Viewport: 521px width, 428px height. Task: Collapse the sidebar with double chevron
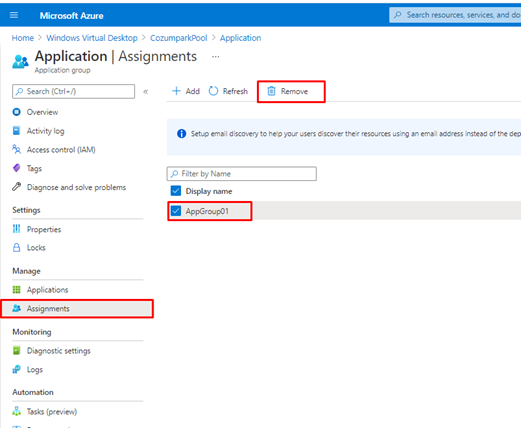click(x=146, y=92)
